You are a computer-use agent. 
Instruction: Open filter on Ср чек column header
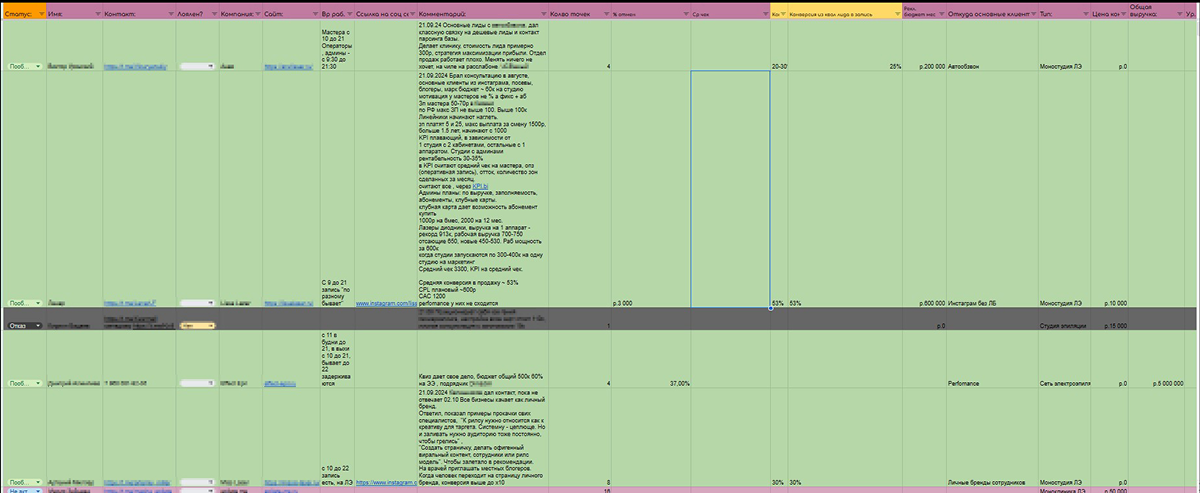coord(764,16)
